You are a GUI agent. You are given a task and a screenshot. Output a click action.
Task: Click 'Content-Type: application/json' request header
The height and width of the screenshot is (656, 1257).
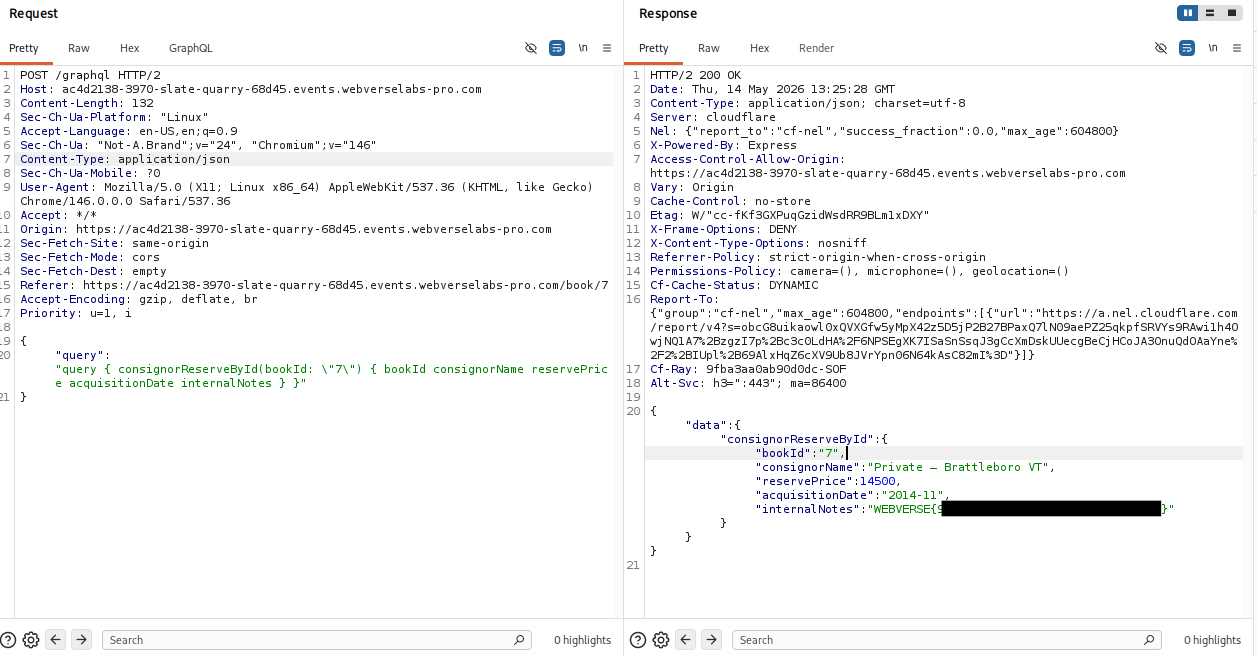pyautogui.click(x=125, y=159)
